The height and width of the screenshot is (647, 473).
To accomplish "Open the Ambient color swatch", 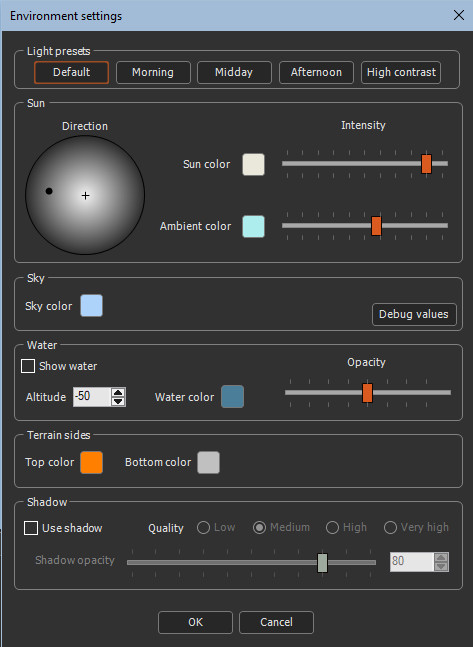I will coord(253,226).
